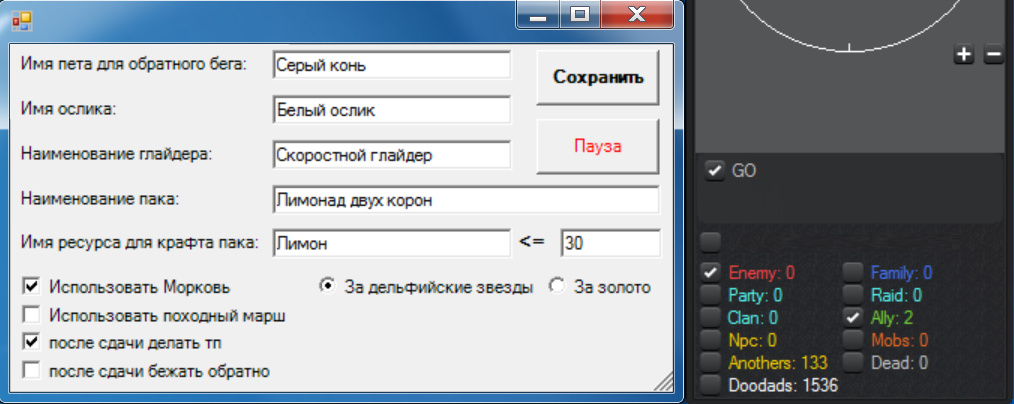Zoom out radar with minus icon
Screen dimensions: 1014x404
993,55
